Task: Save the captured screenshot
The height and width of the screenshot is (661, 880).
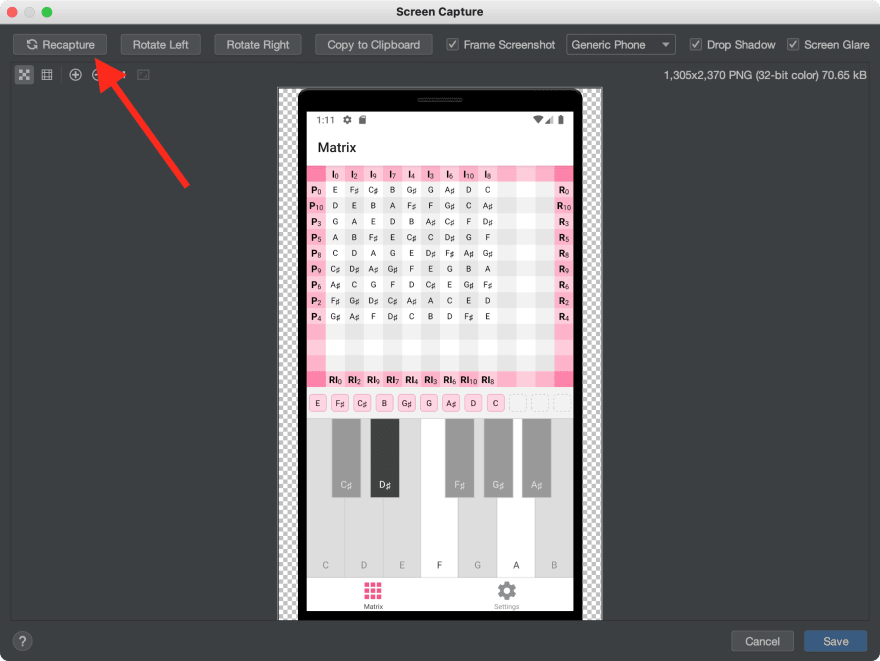Action: click(x=835, y=641)
